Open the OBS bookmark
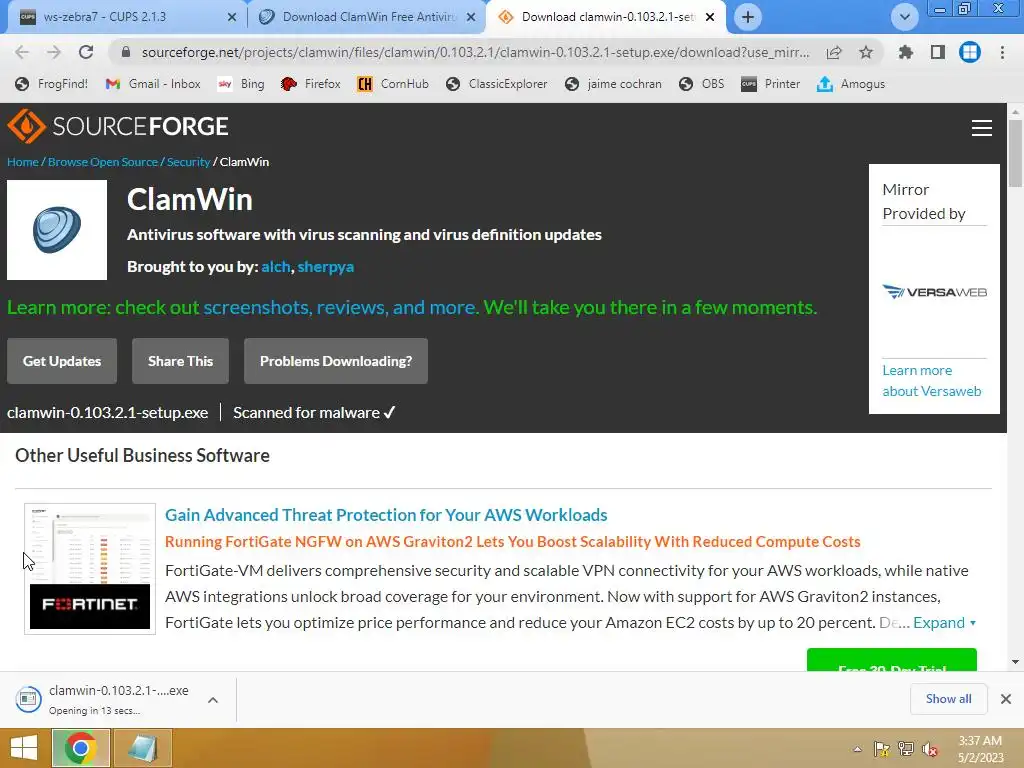1024x768 pixels. (x=702, y=84)
